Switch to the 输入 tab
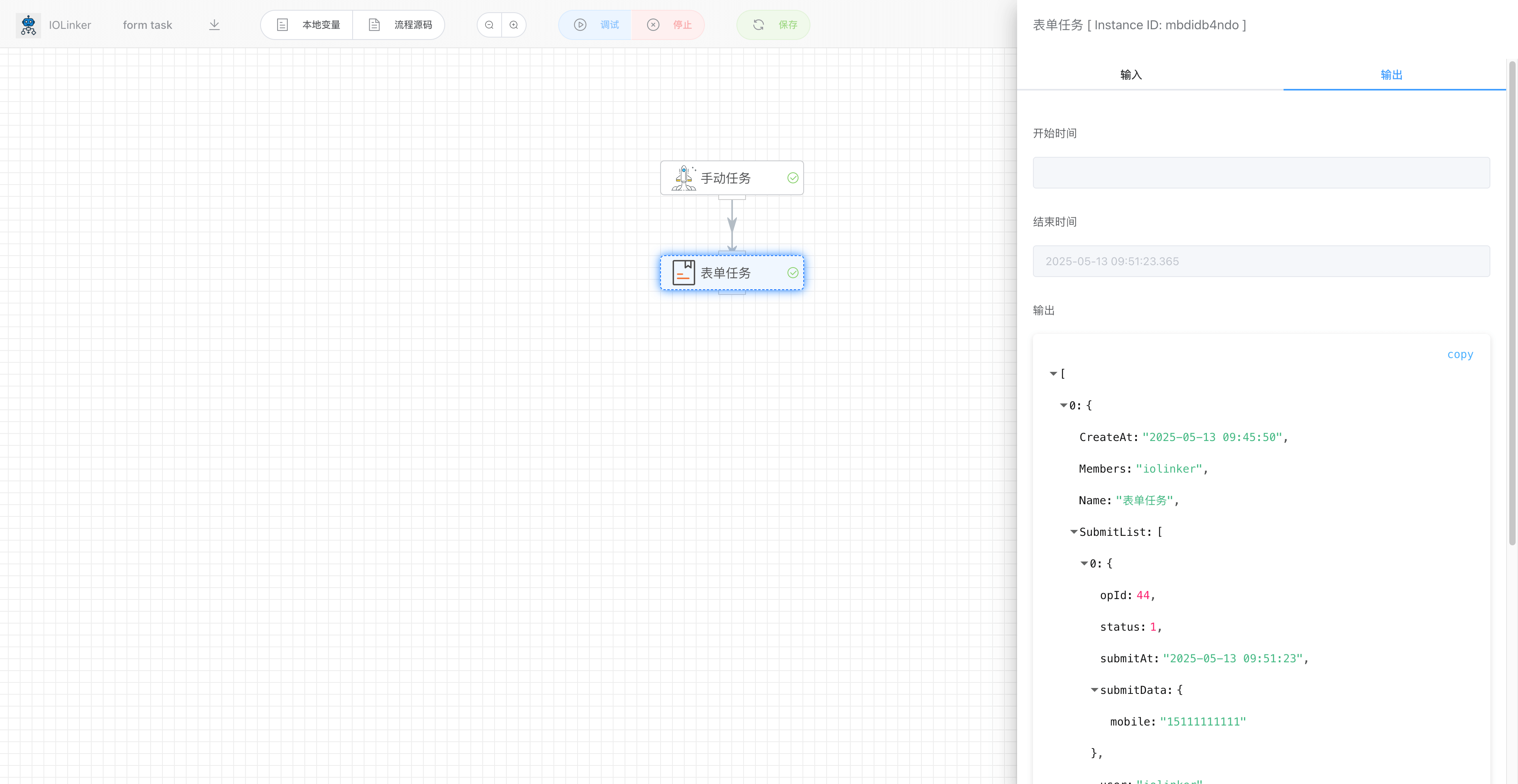This screenshot has width=1518, height=784. pyautogui.click(x=1131, y=74)
